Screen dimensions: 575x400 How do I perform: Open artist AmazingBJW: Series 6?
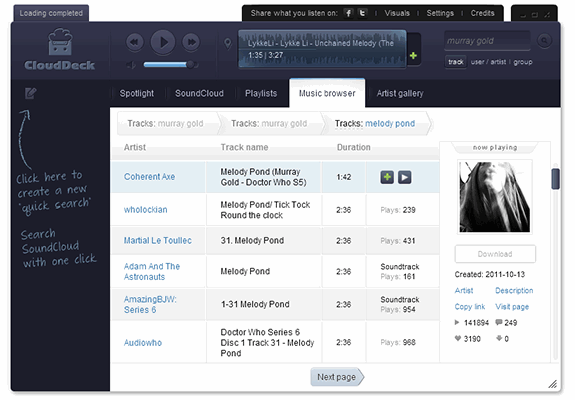pyautogui.click(x=150, y=304)
